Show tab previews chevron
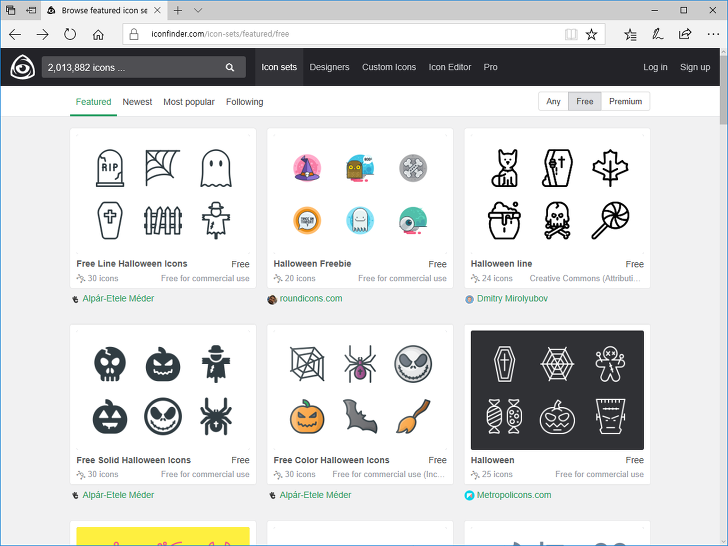This screenshot has width=728, height=546. (198, 10)
